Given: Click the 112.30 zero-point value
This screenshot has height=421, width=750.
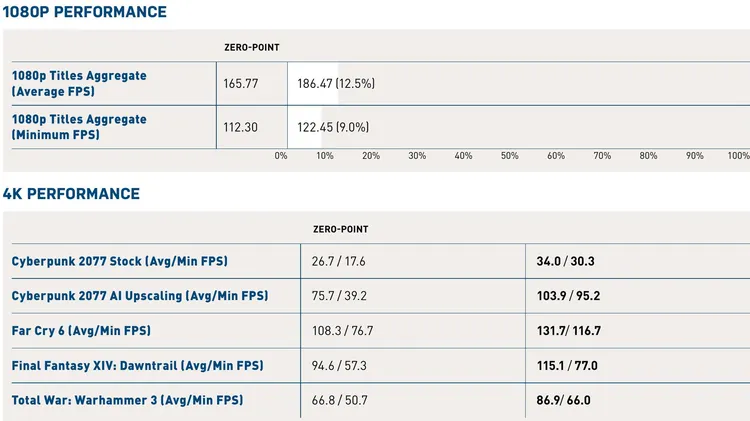Looking at the screenshot, I should tap(241, 127).
